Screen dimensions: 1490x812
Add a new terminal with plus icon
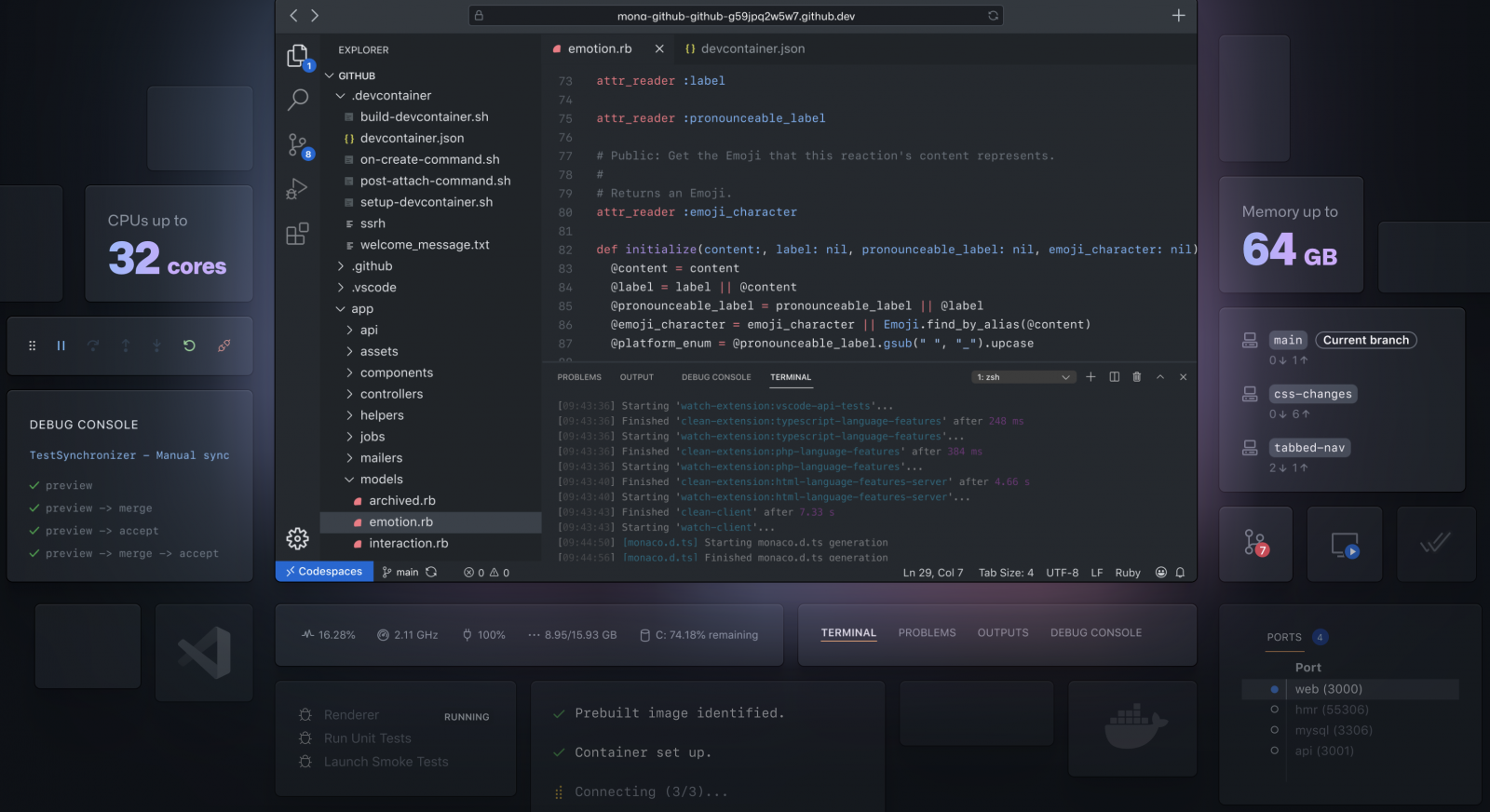[x=1090, y=377]
